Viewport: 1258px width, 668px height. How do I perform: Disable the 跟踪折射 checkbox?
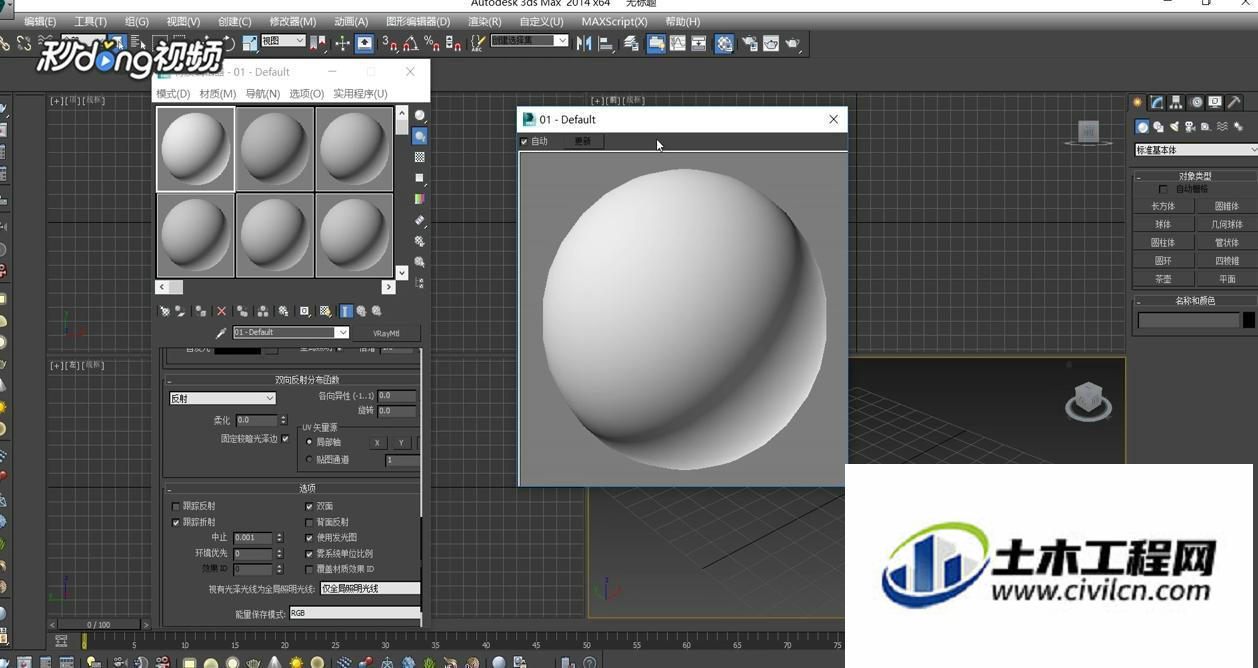[177, 522]
